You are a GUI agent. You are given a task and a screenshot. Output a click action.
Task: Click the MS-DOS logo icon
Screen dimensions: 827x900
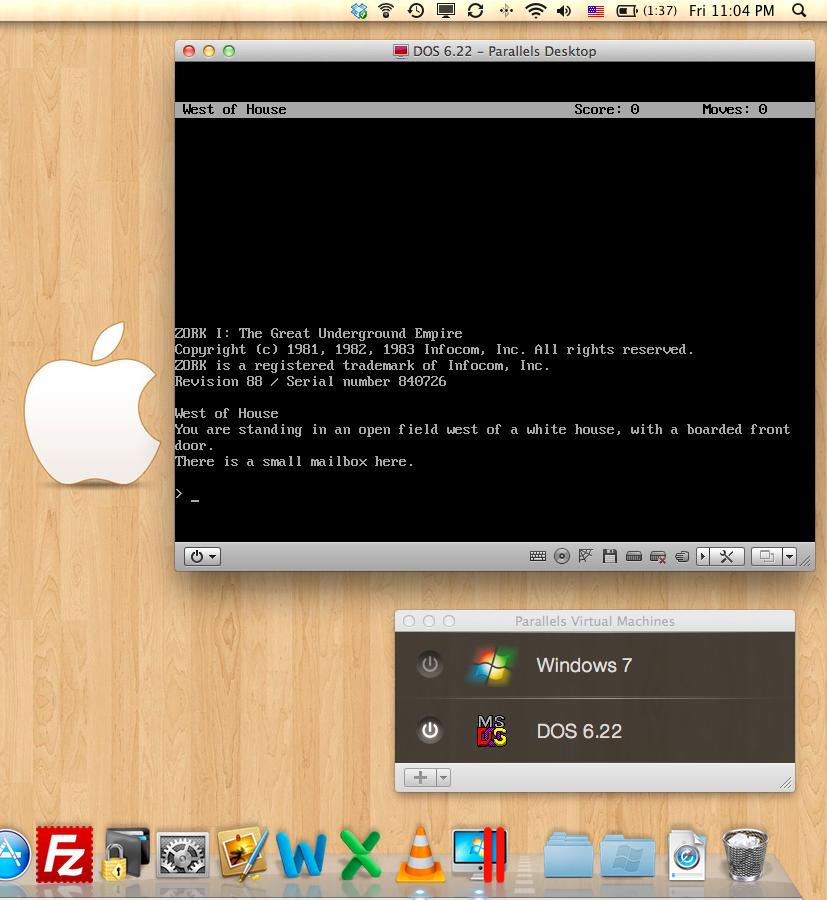(x=492, y=730)
